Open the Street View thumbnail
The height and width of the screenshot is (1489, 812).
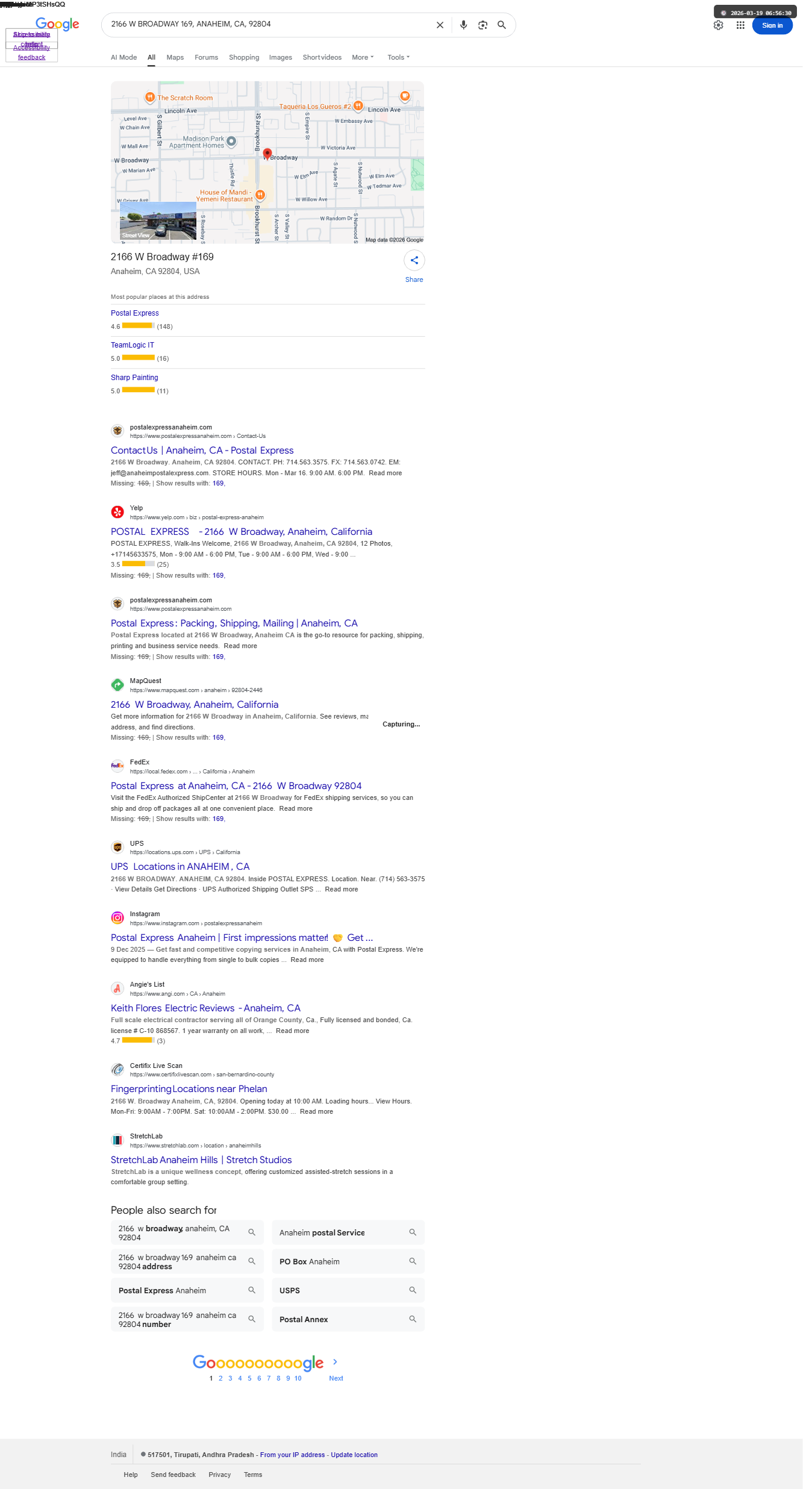pyautogui.click(x=158, y=221)
